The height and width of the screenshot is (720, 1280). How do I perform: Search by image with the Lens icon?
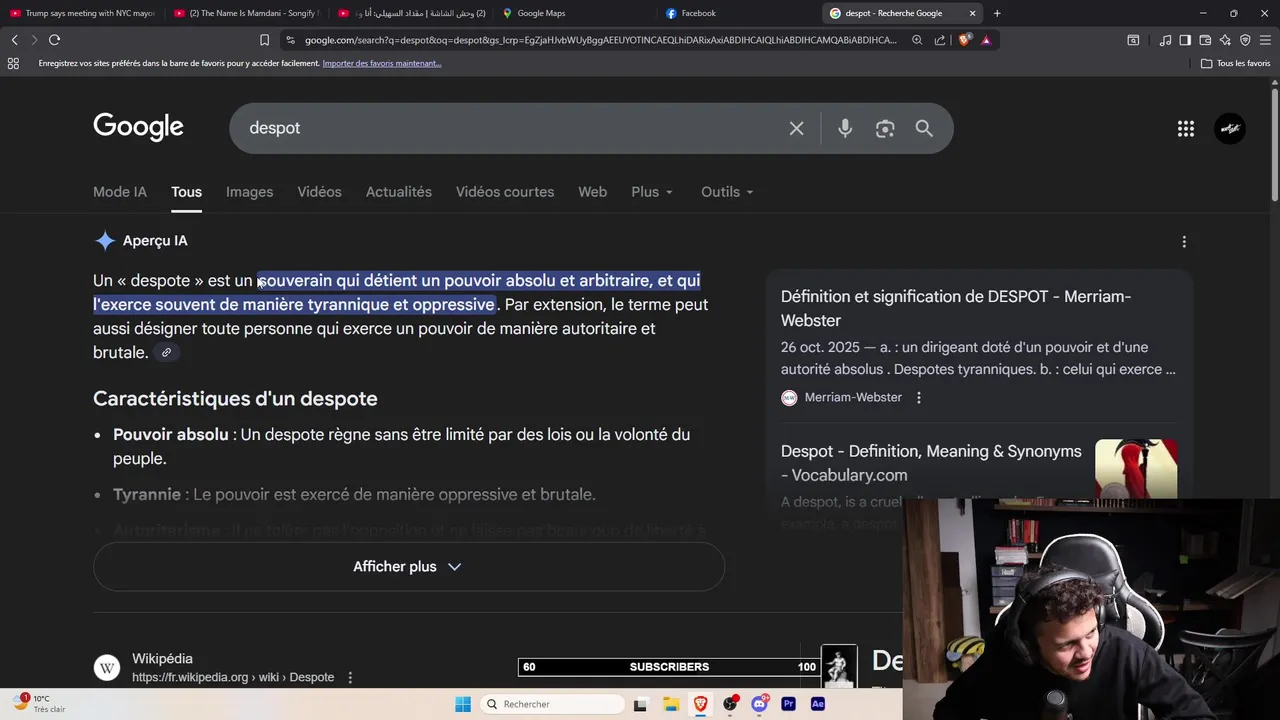pos(885,128)
